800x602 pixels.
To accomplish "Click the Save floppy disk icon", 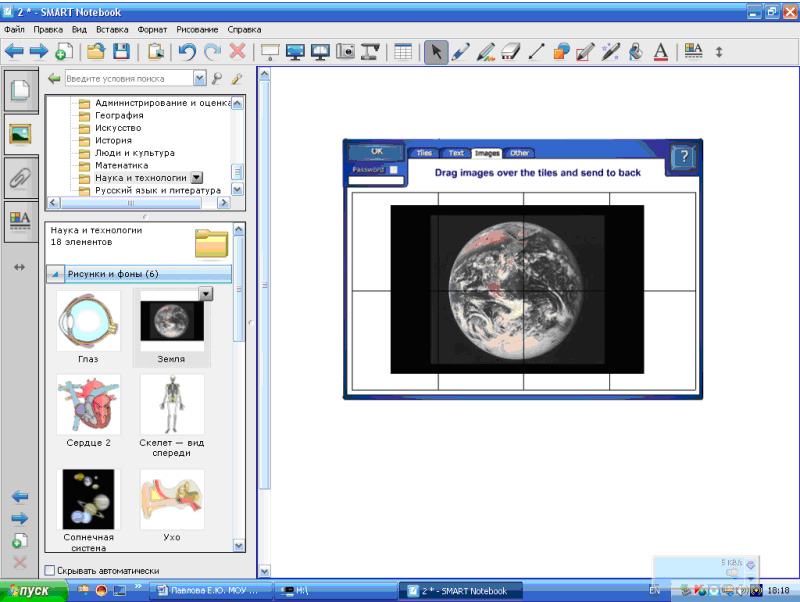I will [x=121, y=52].
